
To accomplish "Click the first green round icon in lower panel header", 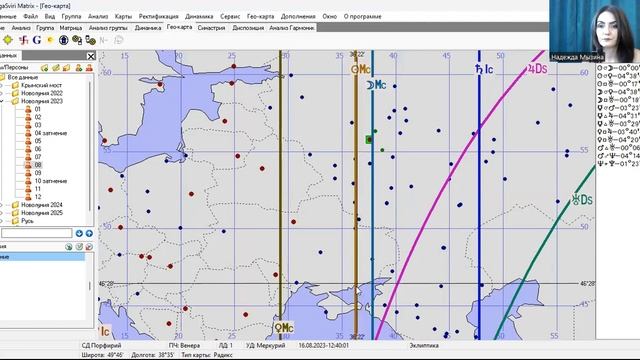I will click(69, 247).
